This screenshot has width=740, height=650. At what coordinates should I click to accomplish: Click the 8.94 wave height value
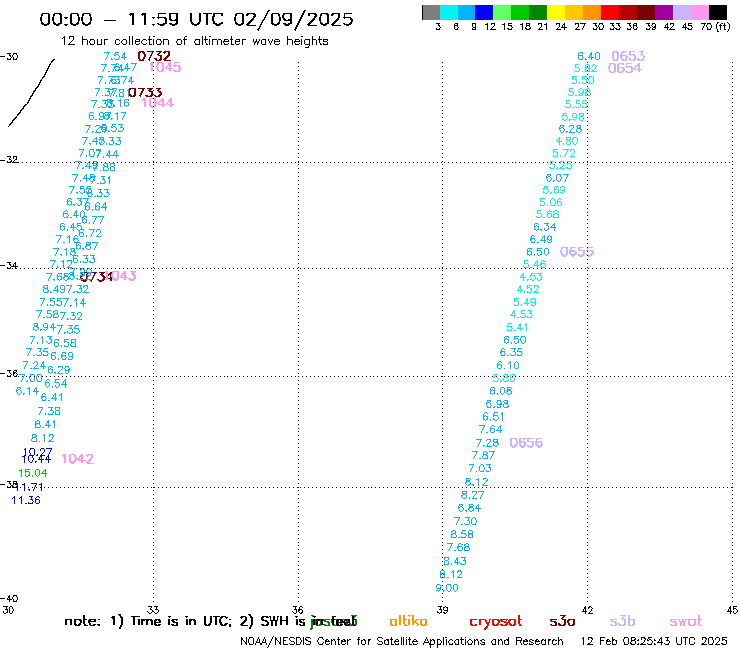[44, 327]
